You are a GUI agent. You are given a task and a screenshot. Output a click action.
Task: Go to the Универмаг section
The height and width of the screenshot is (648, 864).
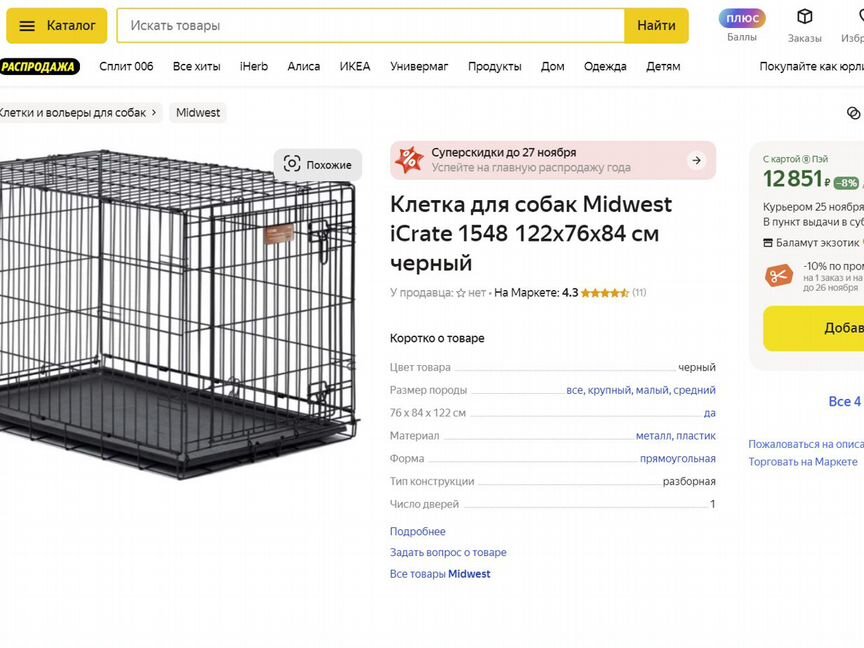[419, 67]
